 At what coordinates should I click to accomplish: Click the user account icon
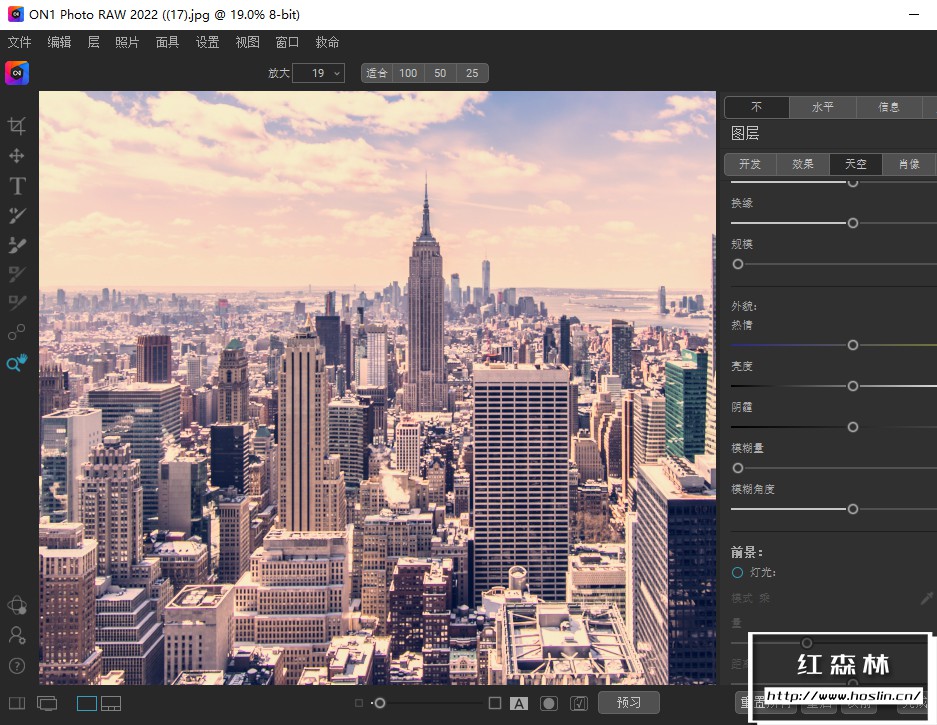[17, 635]
